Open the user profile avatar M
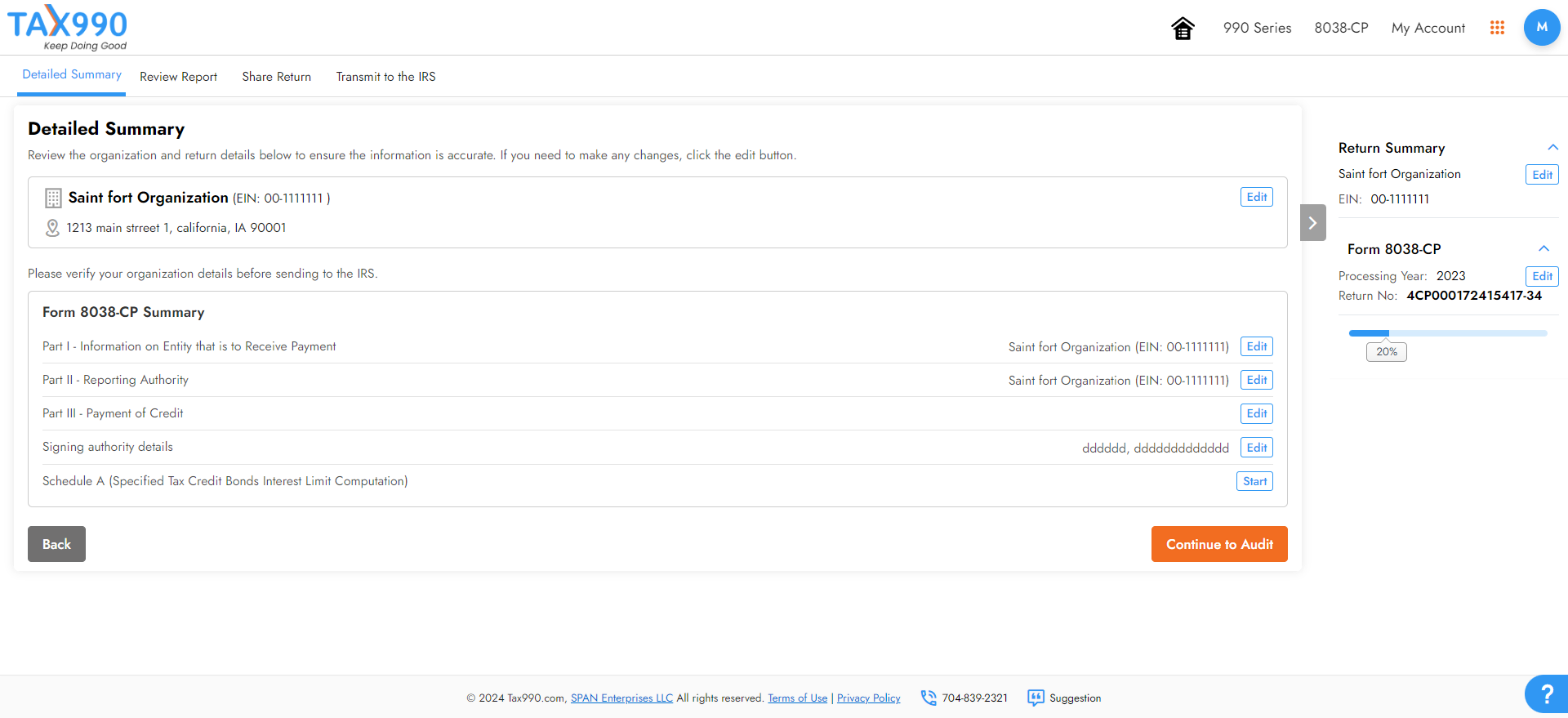 [1541, 28]
